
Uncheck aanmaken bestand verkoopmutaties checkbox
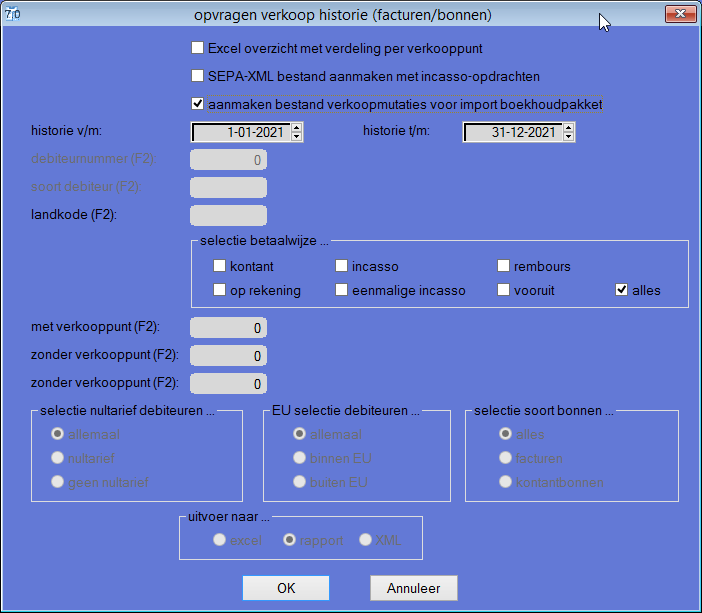(197, 103)
